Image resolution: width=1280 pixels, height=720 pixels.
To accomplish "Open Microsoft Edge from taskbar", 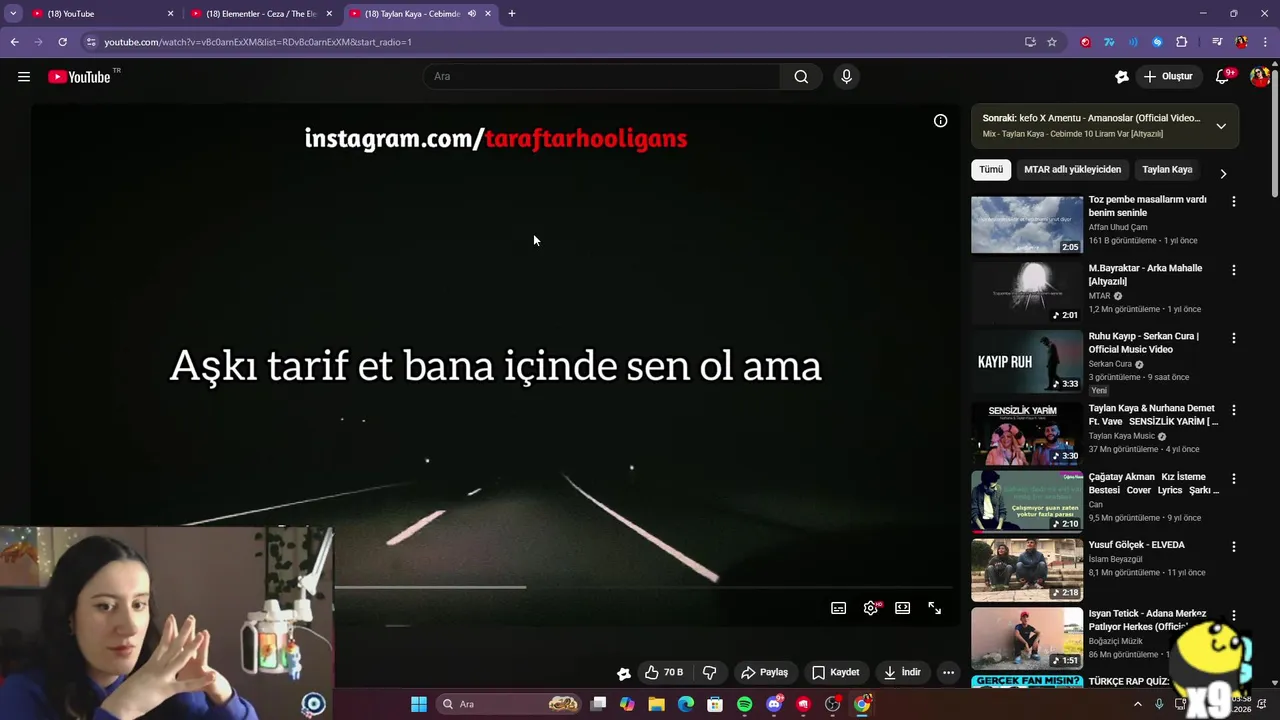I will [686, 704].
